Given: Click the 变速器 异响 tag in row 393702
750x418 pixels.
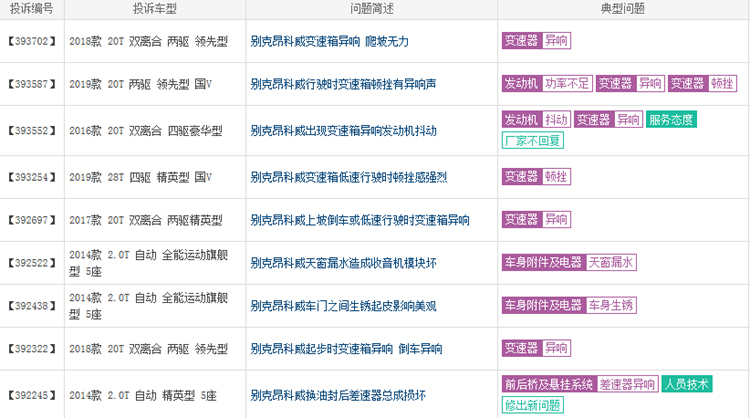Looking at the screenshot, I should [x=536, y=41].
